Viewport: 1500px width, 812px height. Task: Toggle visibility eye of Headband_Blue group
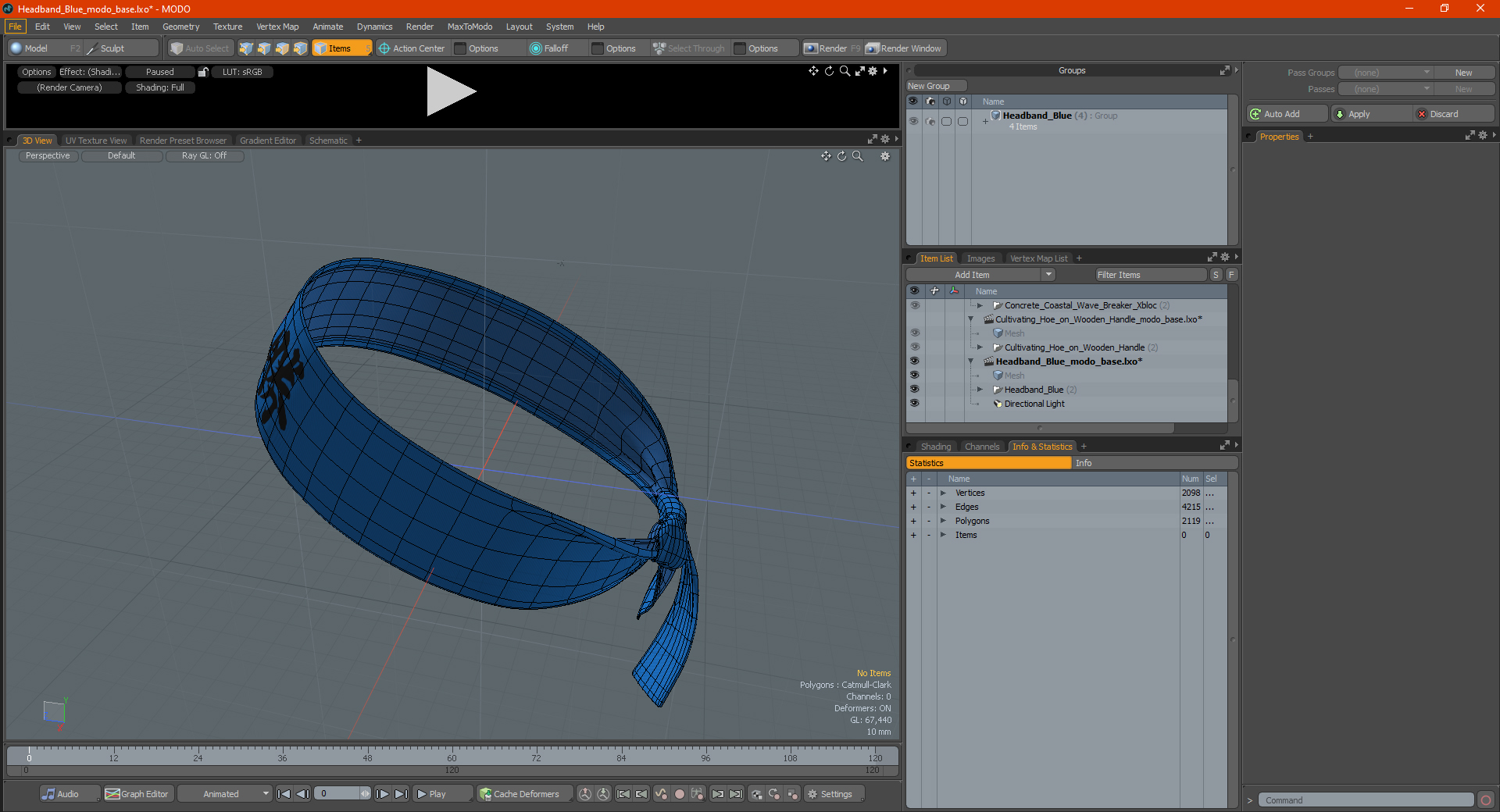pyautogui.click(x=913, y=121)
